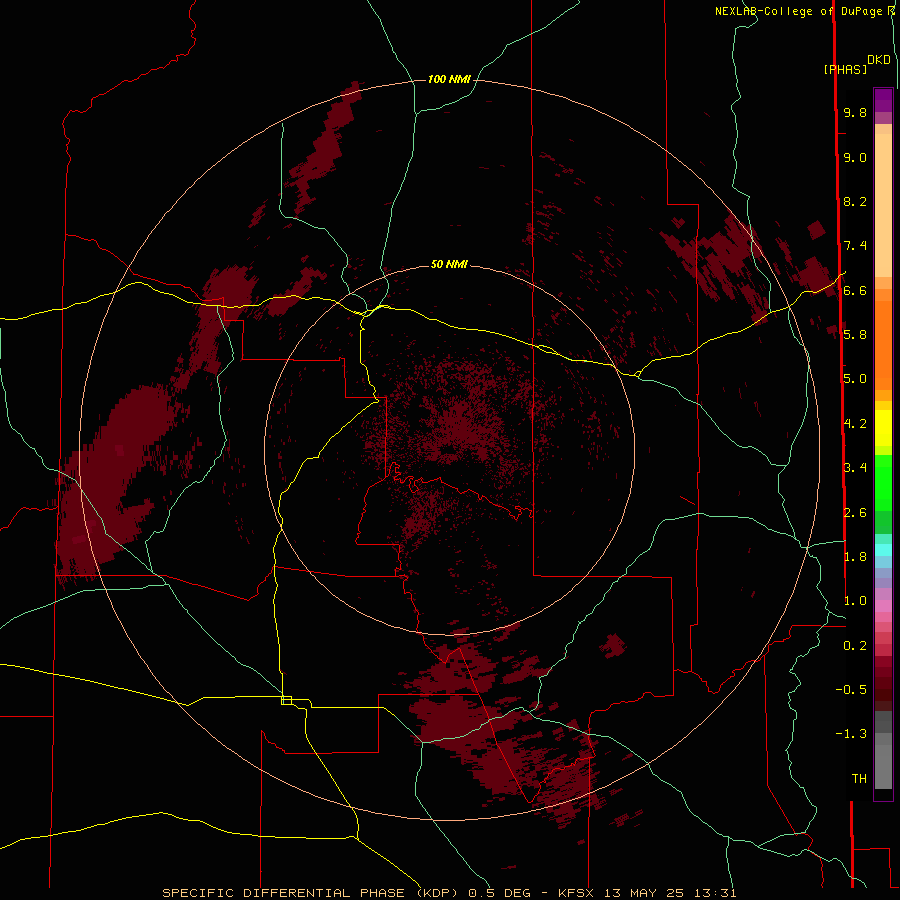The width and height of the screenshot is (900, 900).
Task: Click the 7.4 value on the scale
Action: 855,246
